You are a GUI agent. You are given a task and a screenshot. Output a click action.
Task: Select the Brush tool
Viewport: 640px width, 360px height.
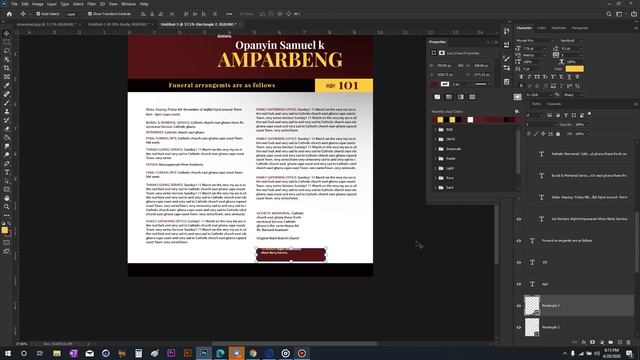[x=7, y=102]
